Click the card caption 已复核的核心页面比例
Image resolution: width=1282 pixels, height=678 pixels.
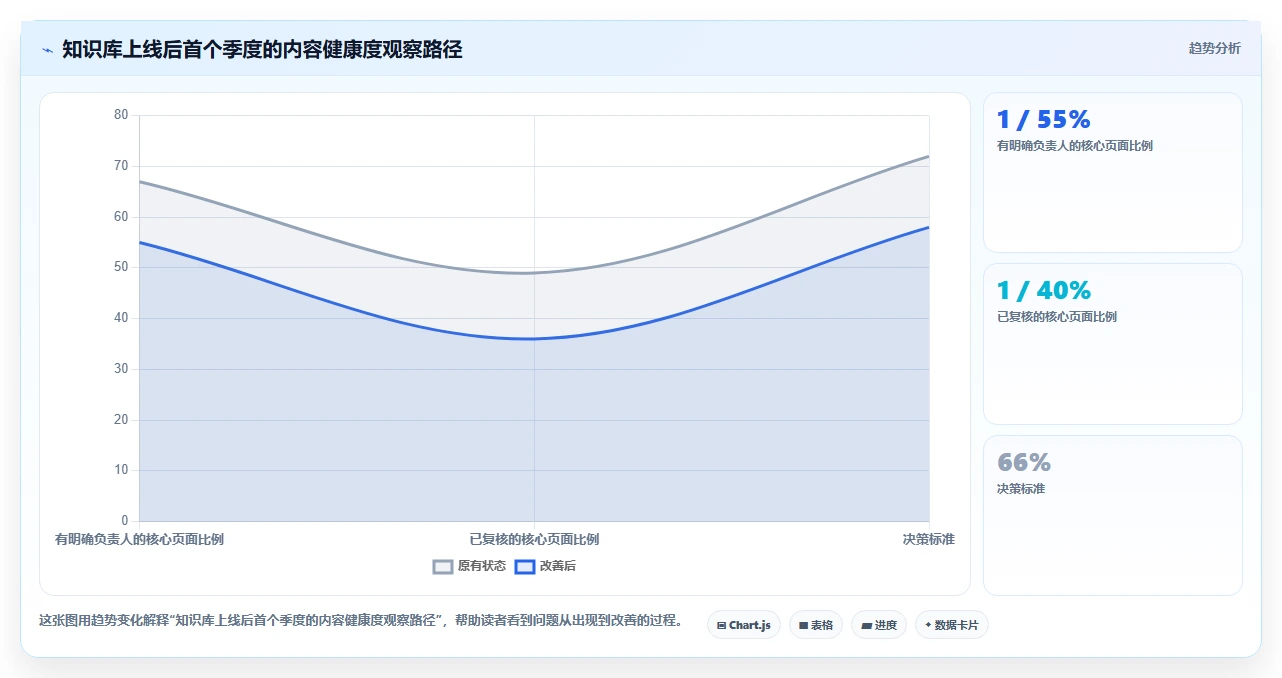point(1057,317)
